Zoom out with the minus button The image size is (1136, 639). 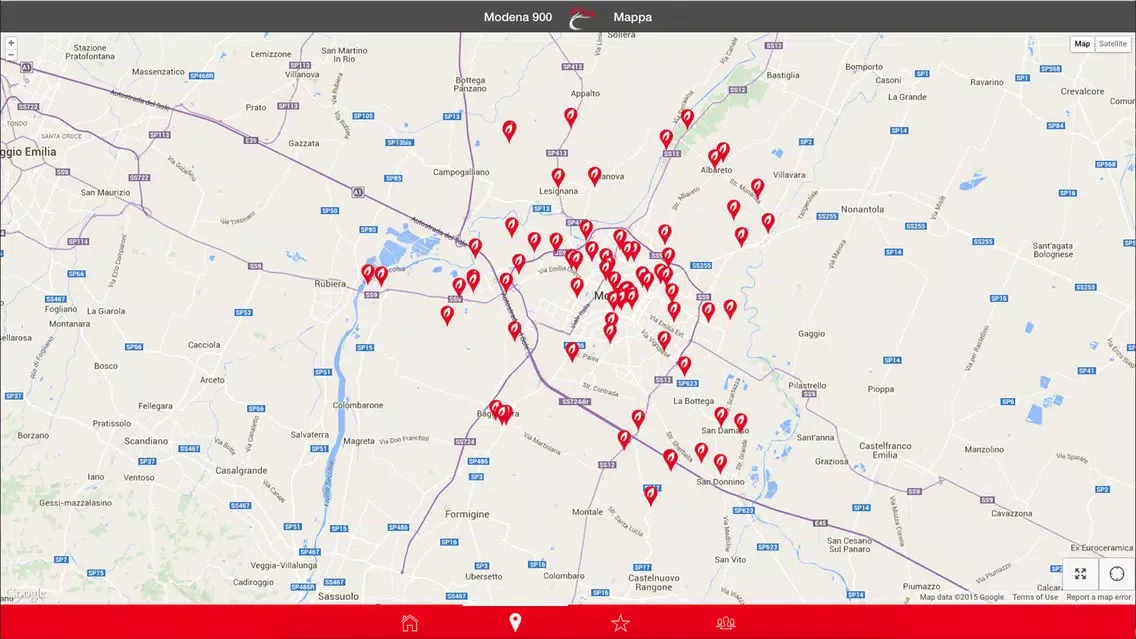pos(11,55)
